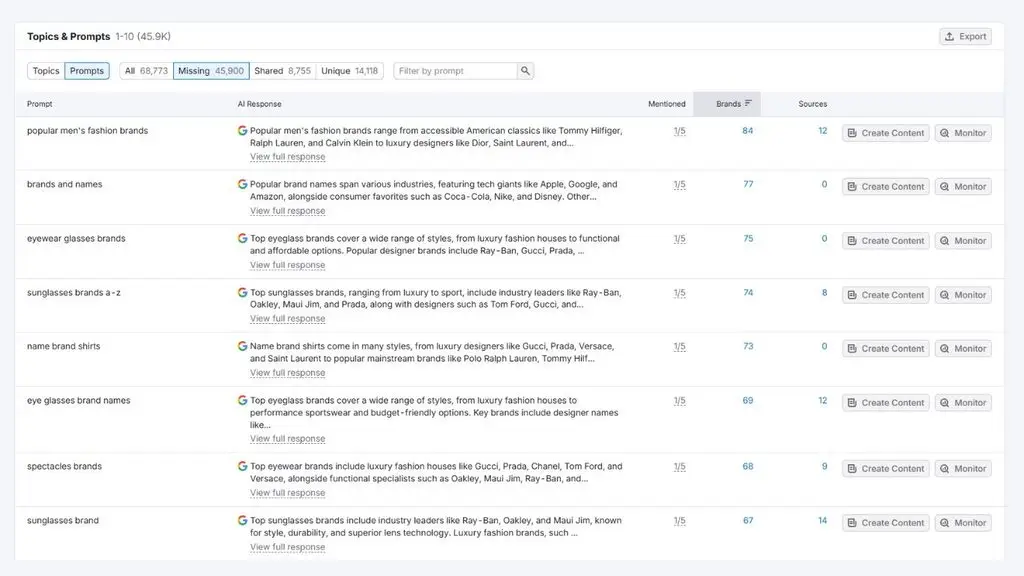This screenshot has height=576, width=1024.
Task: Click Google icon in eyewear glasses brands row
Action: tap(242, 238)
